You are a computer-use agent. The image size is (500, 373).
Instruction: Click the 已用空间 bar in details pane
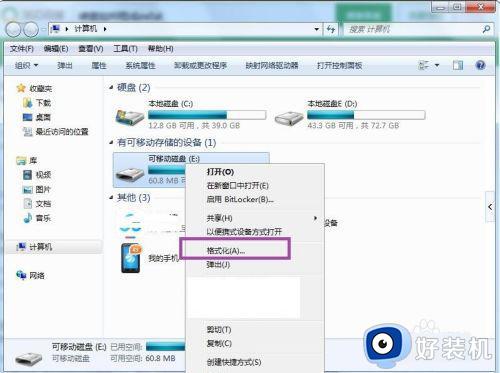(x=166, y=347)
